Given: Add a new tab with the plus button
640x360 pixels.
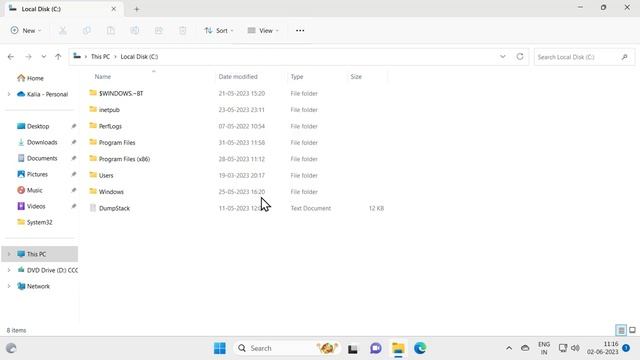Looking at the screenshot, I should point(137,9).
